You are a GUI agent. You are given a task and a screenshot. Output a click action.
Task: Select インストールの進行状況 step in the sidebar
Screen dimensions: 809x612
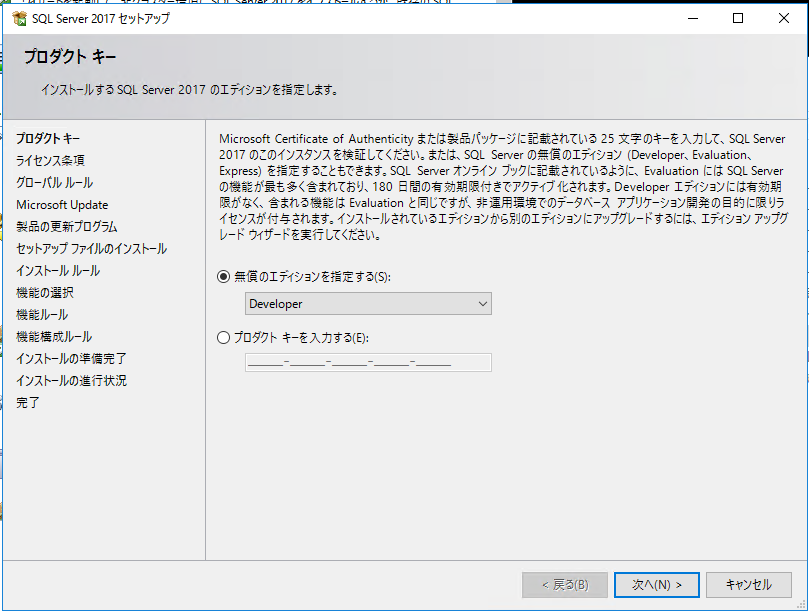(x=71, y=381)
